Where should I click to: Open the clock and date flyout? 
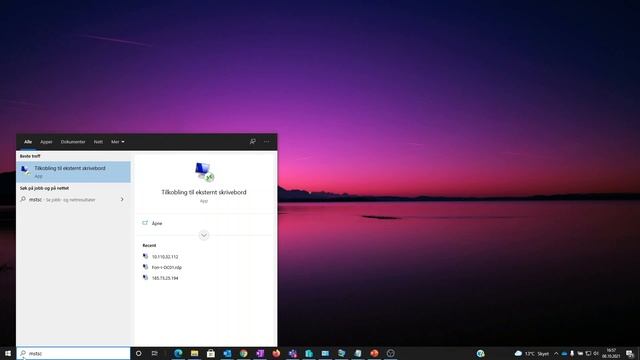611,353
